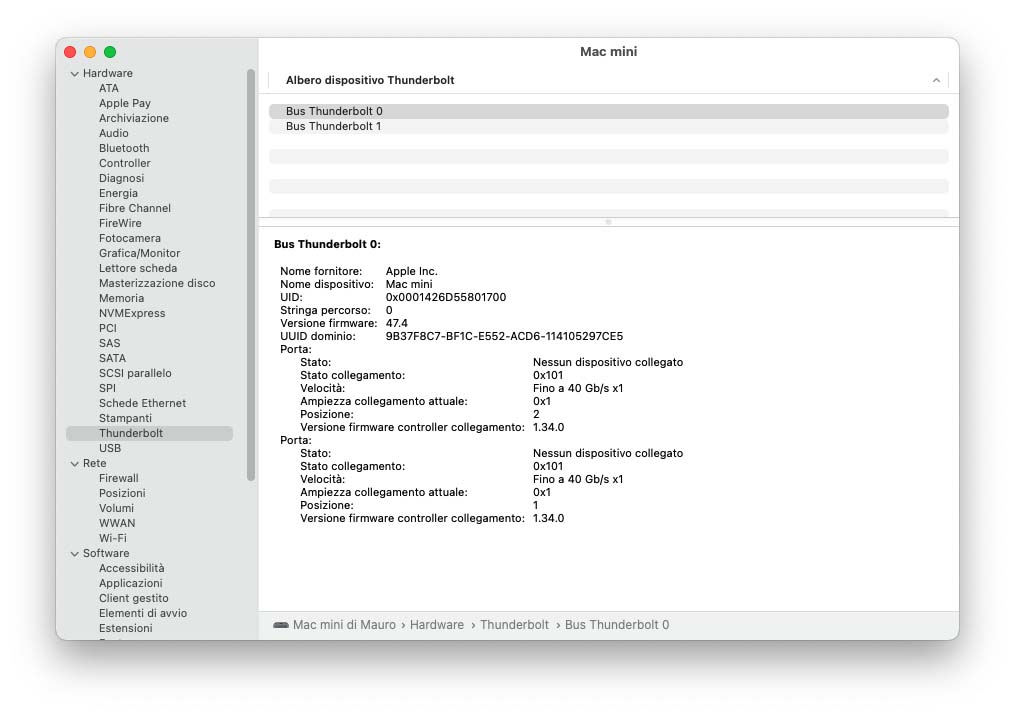Open the Fotocamera entry
This screenshot has height=714, width=1015.
(130, 238)
